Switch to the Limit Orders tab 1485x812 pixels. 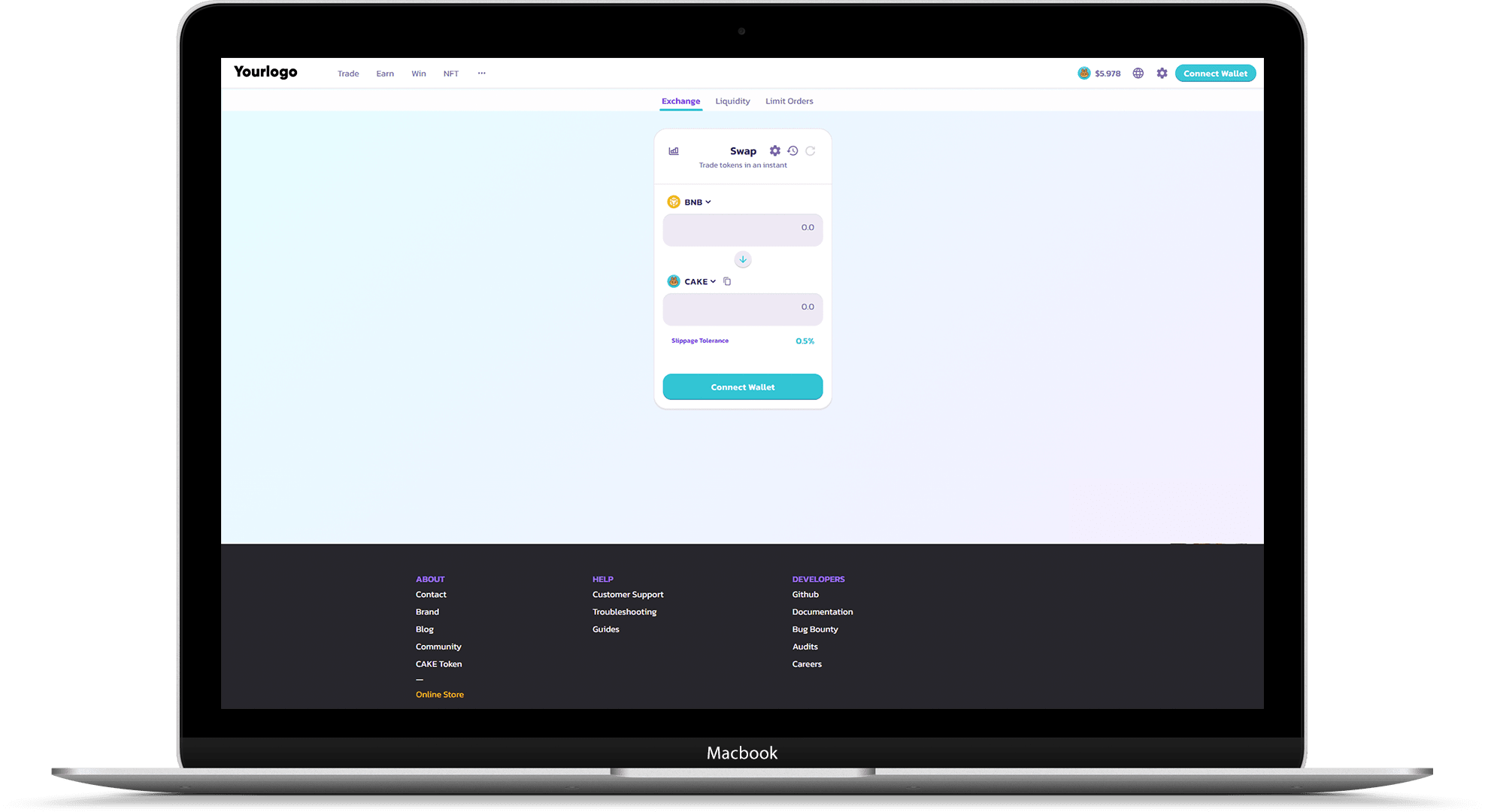click(788, 101)
